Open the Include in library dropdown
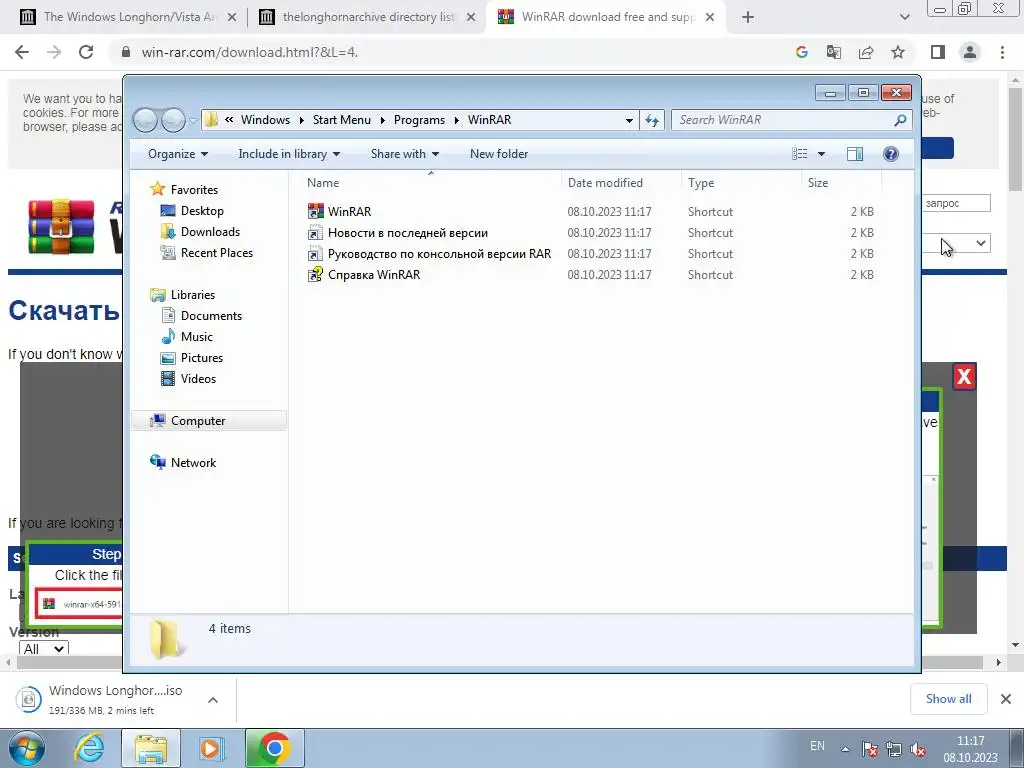 289,153
